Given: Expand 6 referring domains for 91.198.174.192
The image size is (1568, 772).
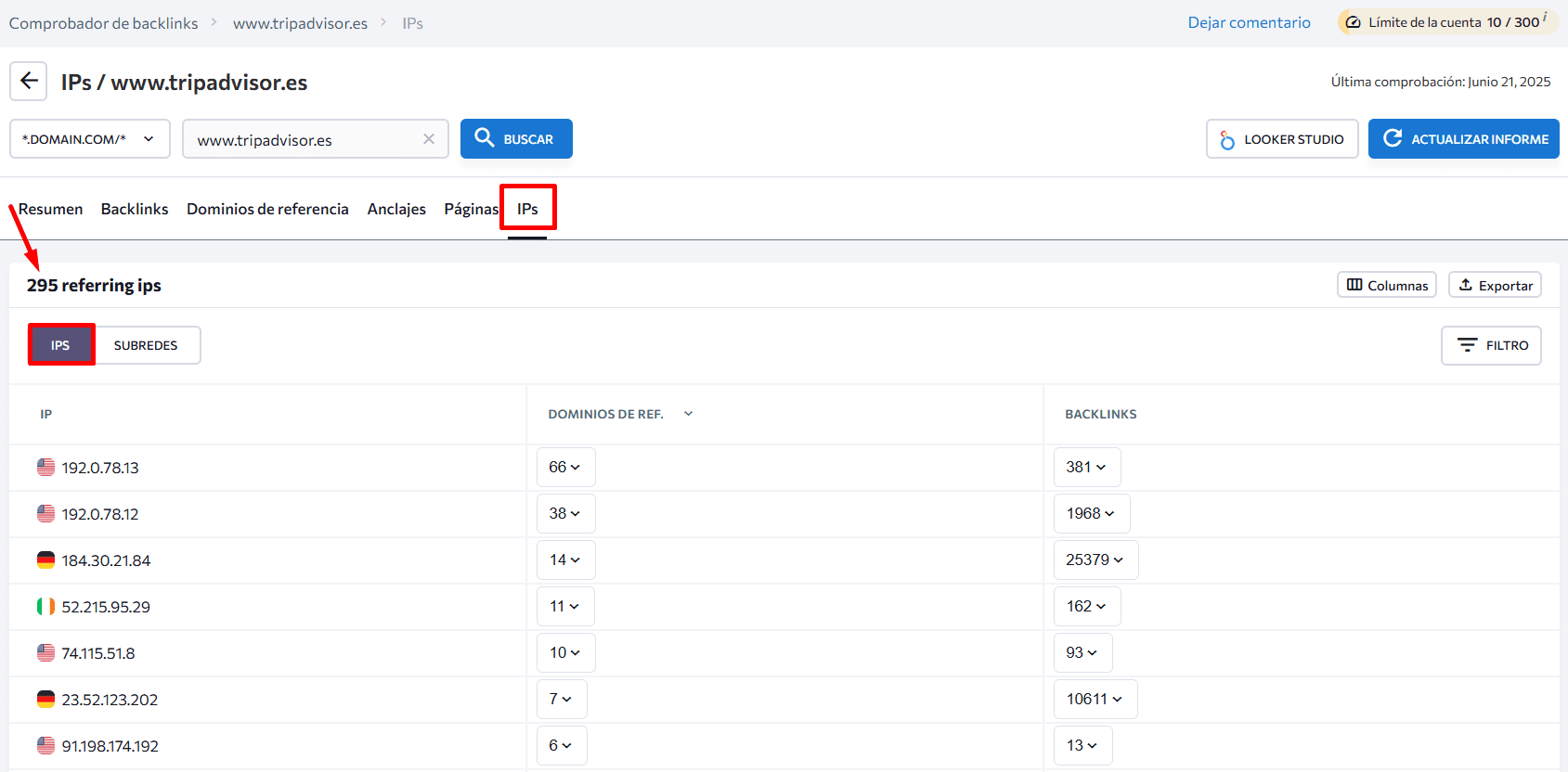Looking at the screenshot, I should click(562, 745).
